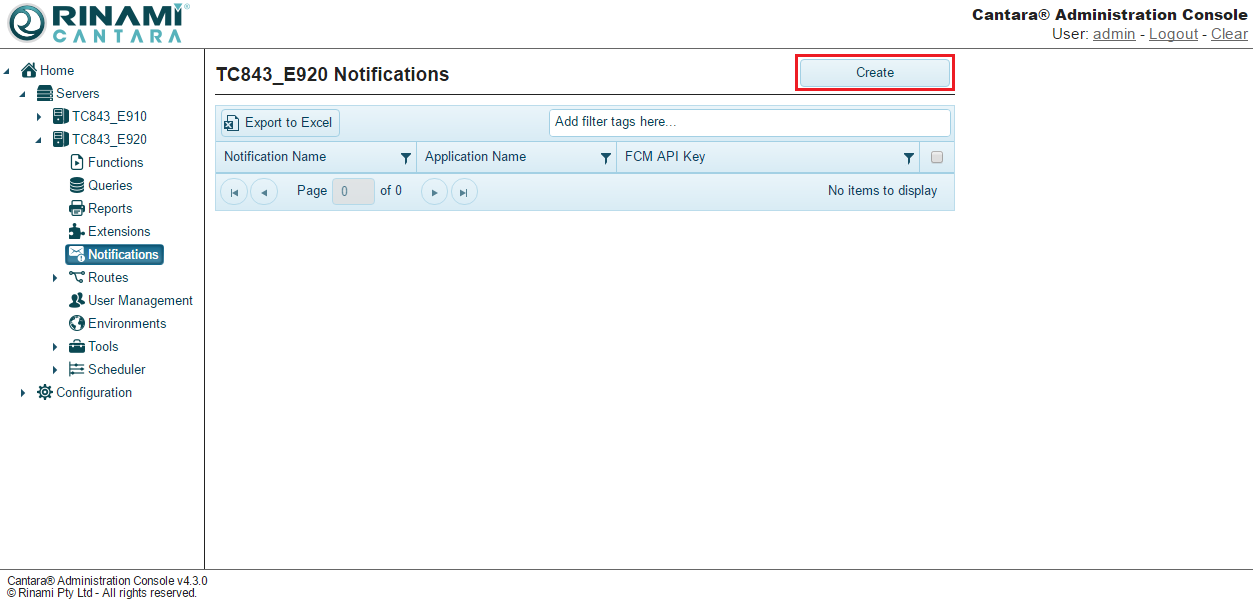Expand the Configuration tree node

[23, 393]
